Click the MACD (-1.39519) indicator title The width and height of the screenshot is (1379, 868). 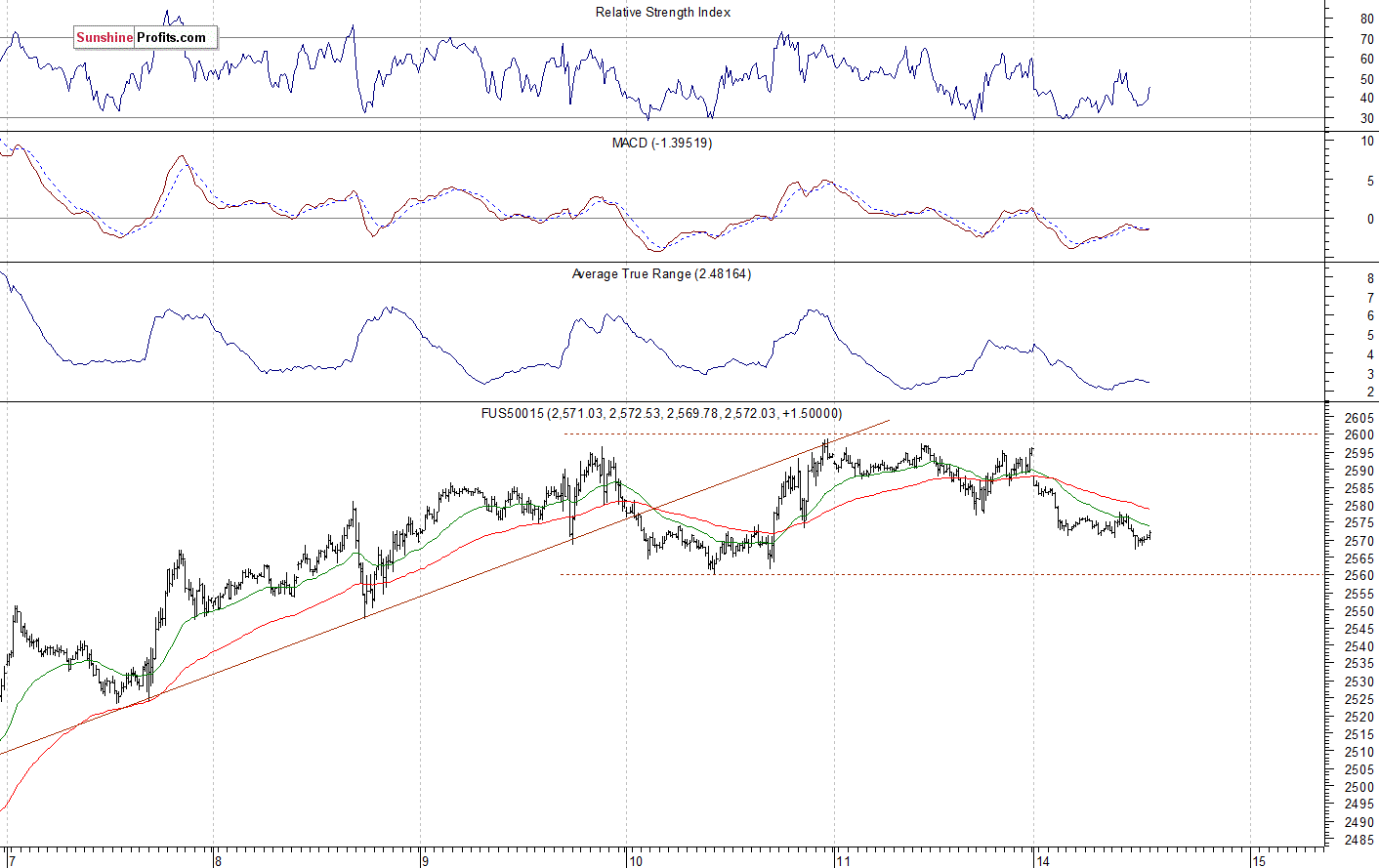pyautogui.click(x=662, y=144)
